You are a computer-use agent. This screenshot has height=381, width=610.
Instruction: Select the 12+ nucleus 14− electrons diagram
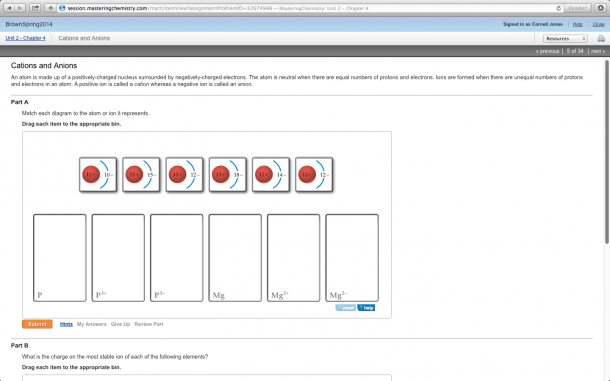pos(271,174)
